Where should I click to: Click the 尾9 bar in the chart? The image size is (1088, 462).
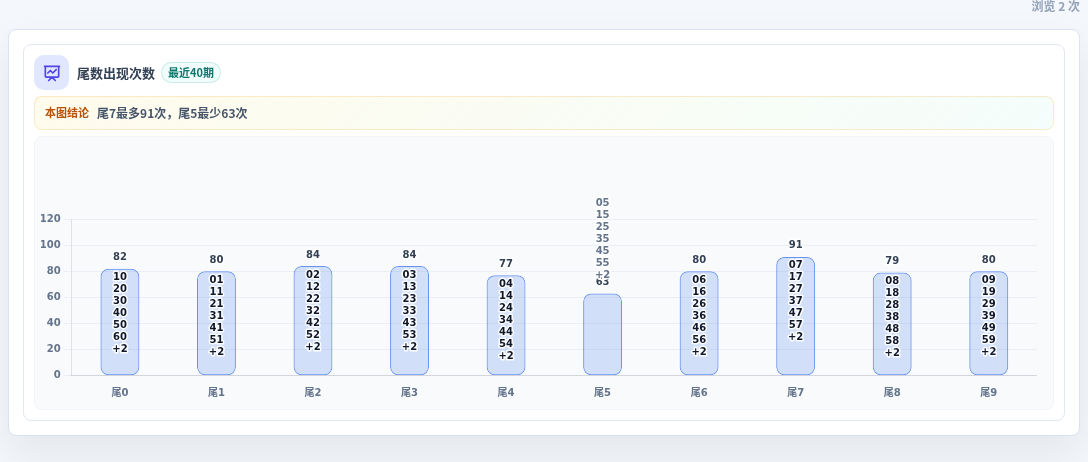pyautogui.click(x=988, y=323)
